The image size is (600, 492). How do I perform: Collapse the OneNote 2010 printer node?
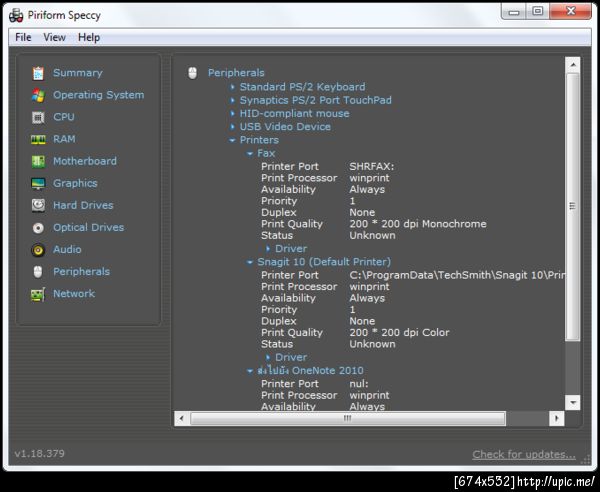(249, 371)
